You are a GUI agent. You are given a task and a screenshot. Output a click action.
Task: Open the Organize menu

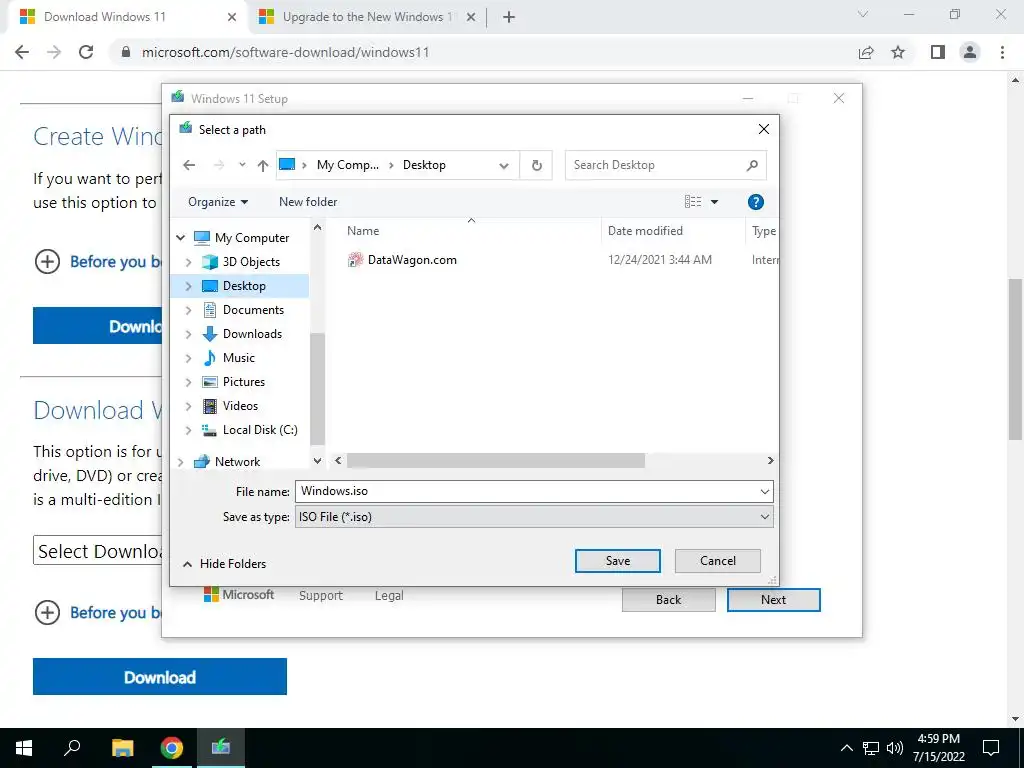tap(217, 202)
